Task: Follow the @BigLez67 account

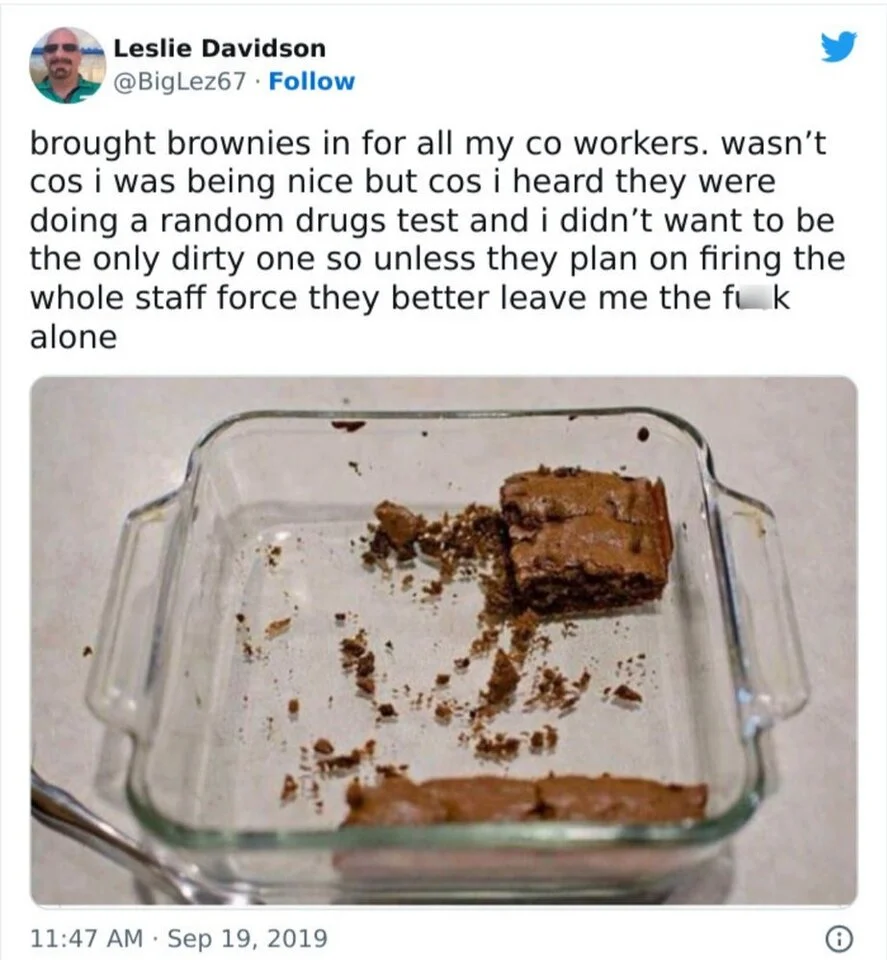Action: [x=312, y=81]
